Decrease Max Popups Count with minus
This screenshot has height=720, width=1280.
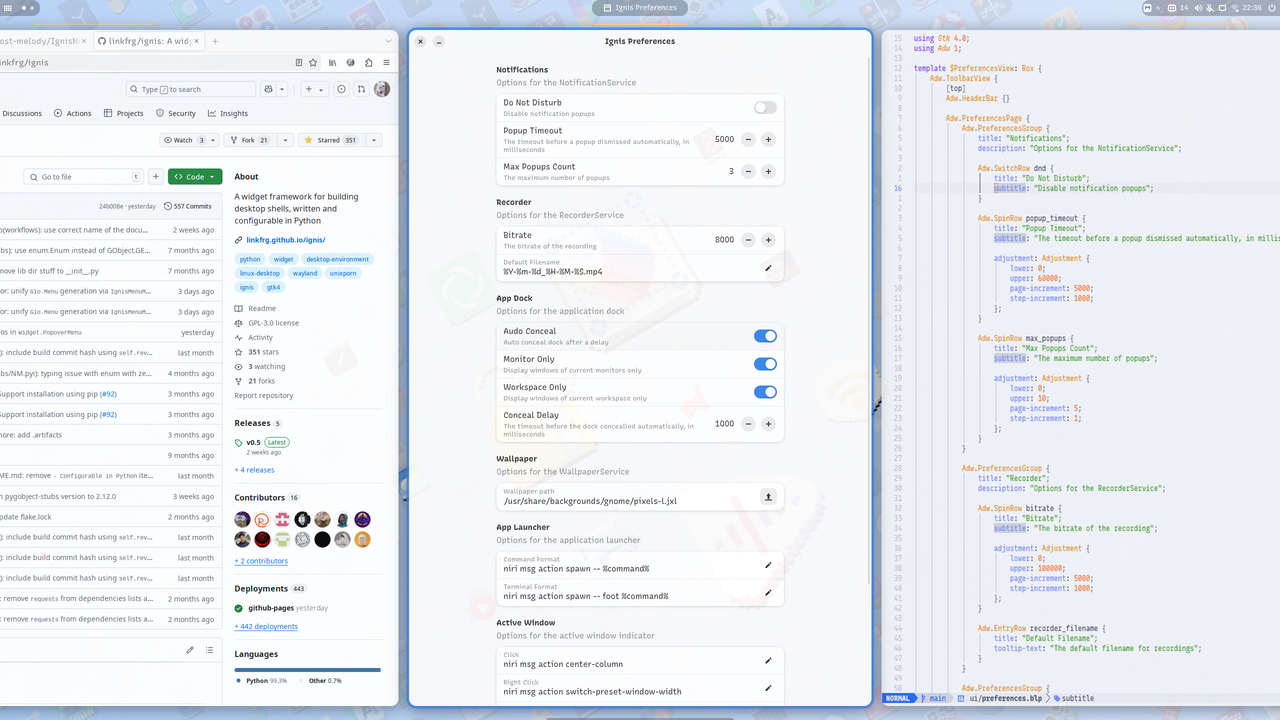coord(748,172)
